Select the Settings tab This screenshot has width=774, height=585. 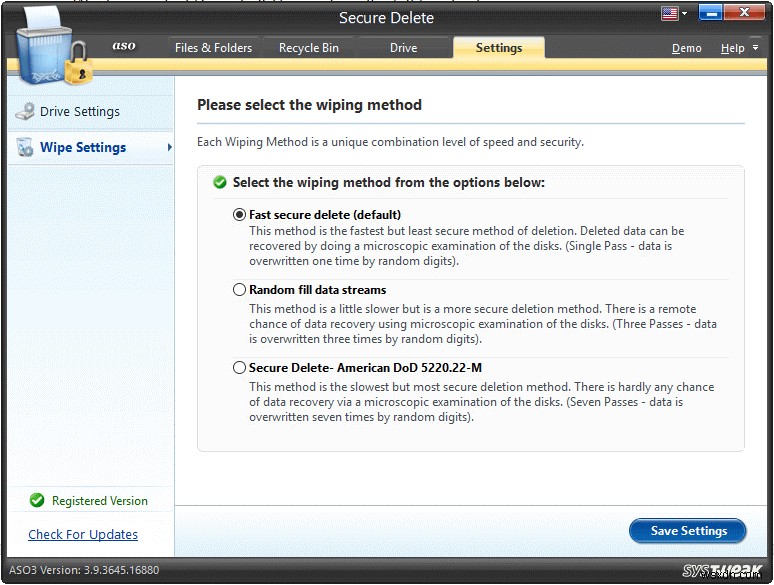[x=499, y=48]
